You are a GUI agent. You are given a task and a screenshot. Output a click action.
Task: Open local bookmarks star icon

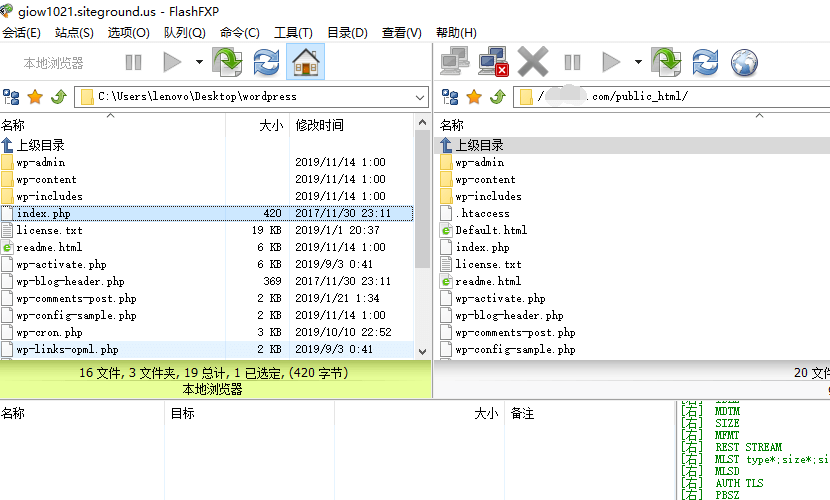click(x=35, y=97)
